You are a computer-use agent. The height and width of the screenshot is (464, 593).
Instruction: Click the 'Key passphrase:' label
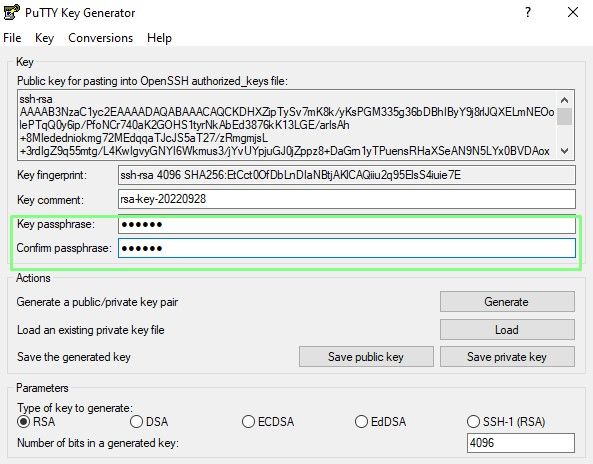click(56, 224)
